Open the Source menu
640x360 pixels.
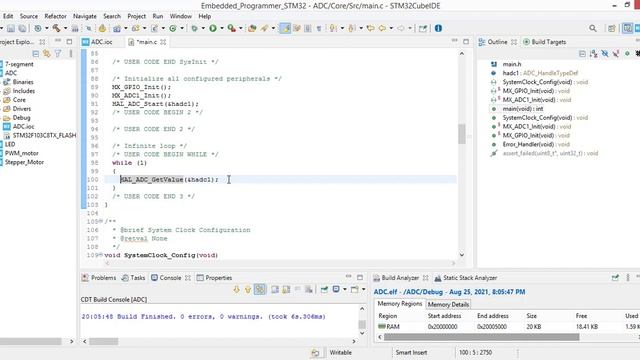pos(29,16)
